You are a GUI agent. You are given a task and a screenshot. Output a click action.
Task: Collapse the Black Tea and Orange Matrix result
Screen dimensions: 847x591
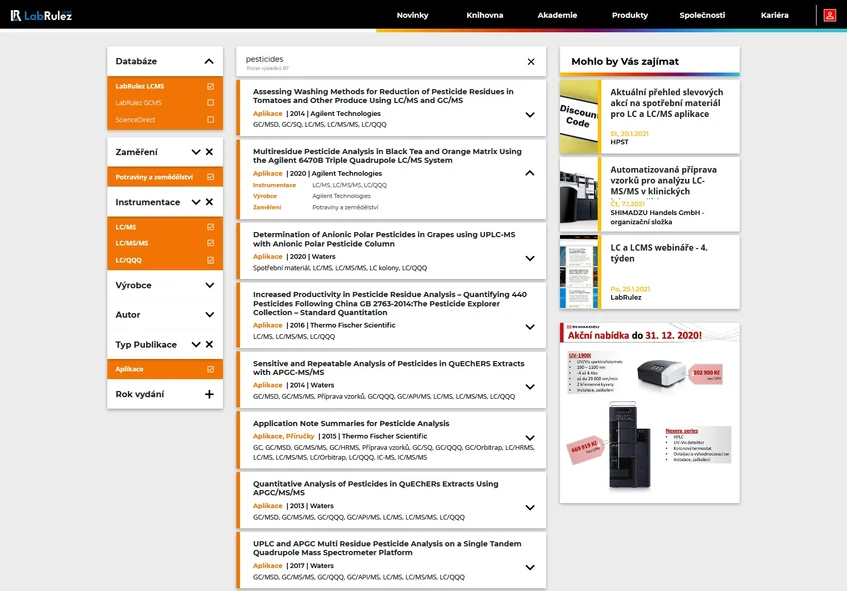530,173
